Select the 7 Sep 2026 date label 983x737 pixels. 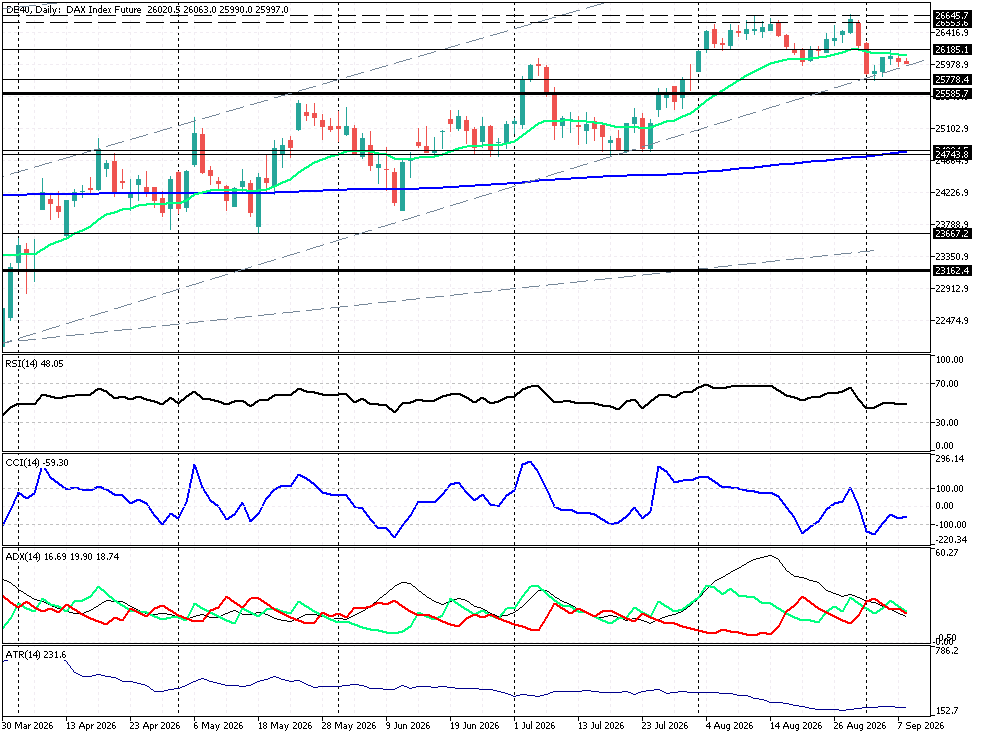pyautogui.click(x=920, y=726)
